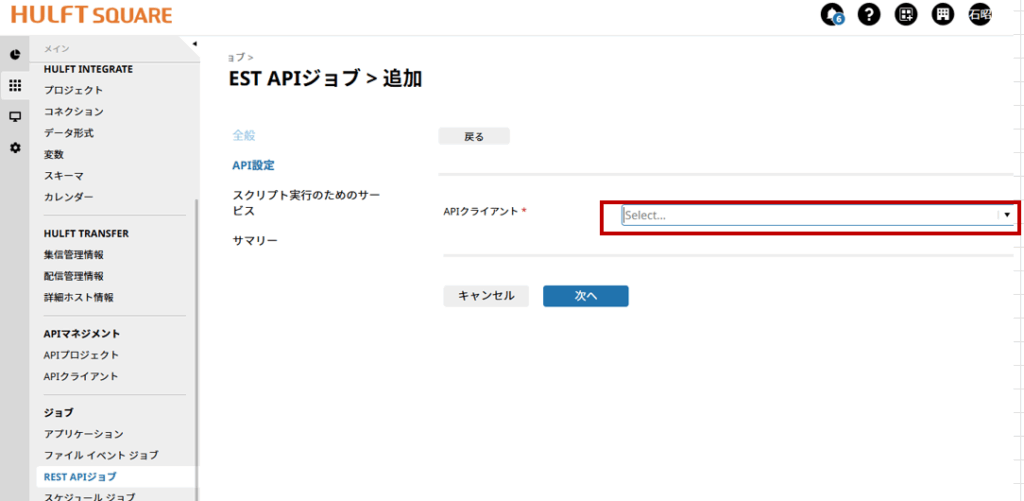Screen dimensions: 1024x501
Task: Select the サマリー step
Action: 255,241
